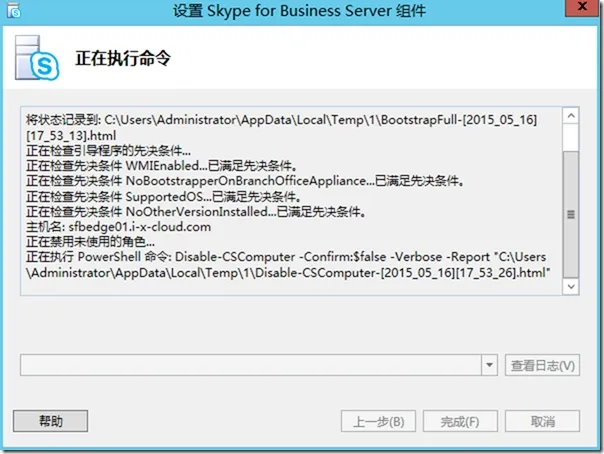Cancel setup with the 取消 button
The height and width of the screenshot is (454, 604).
[541, 421]
